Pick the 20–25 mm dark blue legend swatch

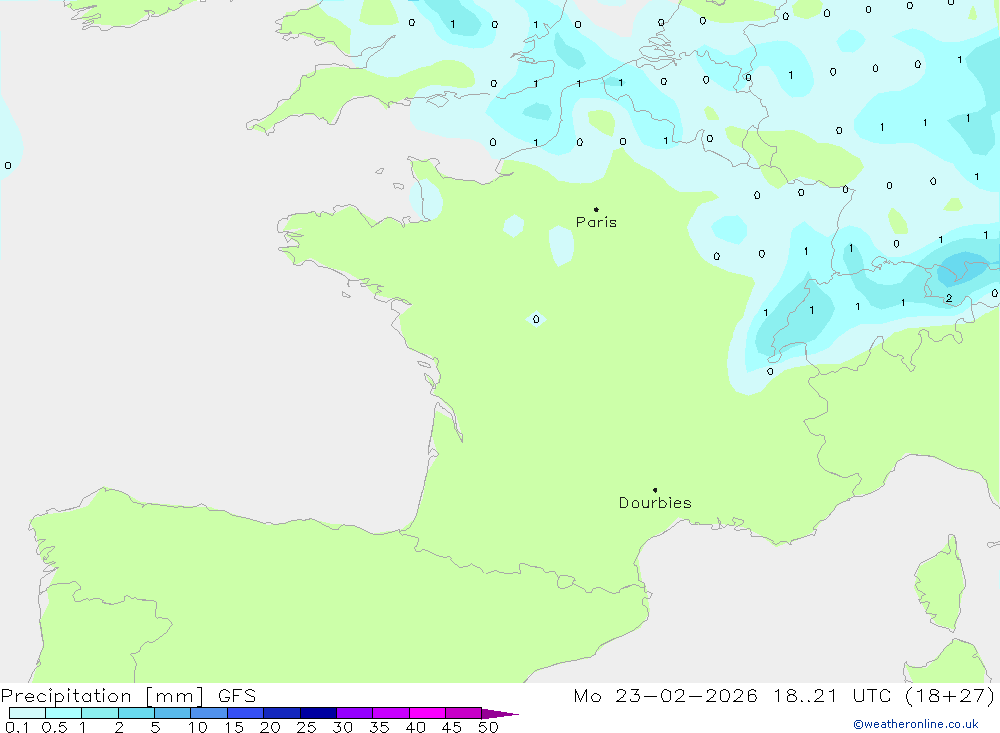(282, 713)
